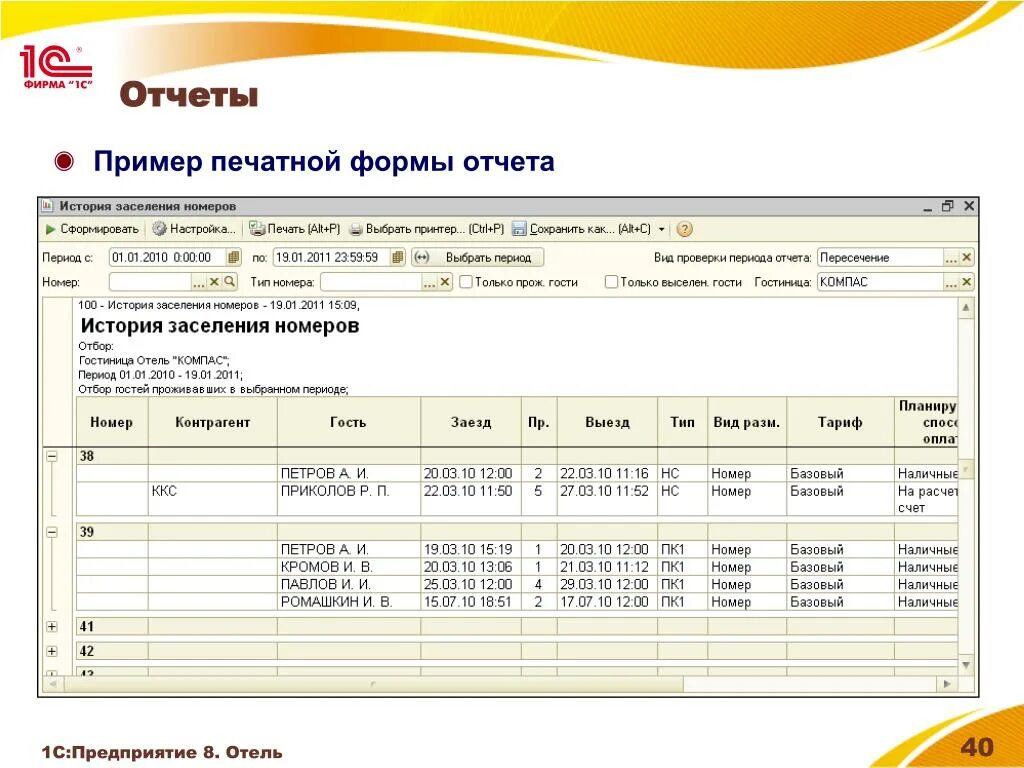Open calendar for Период с date

234,257
